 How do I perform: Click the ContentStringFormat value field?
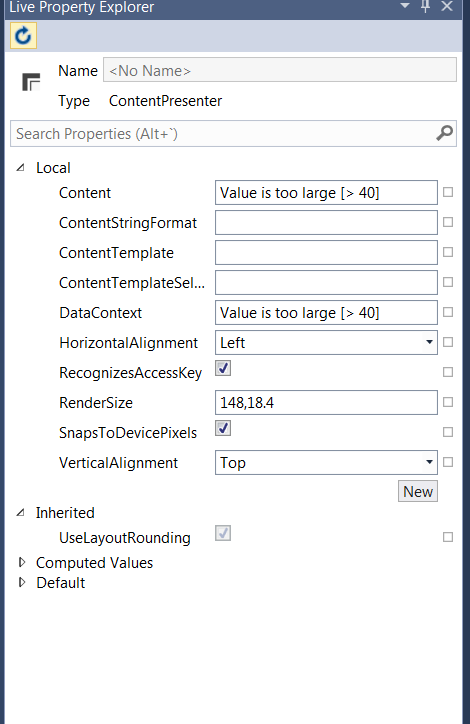click(326, 223)
